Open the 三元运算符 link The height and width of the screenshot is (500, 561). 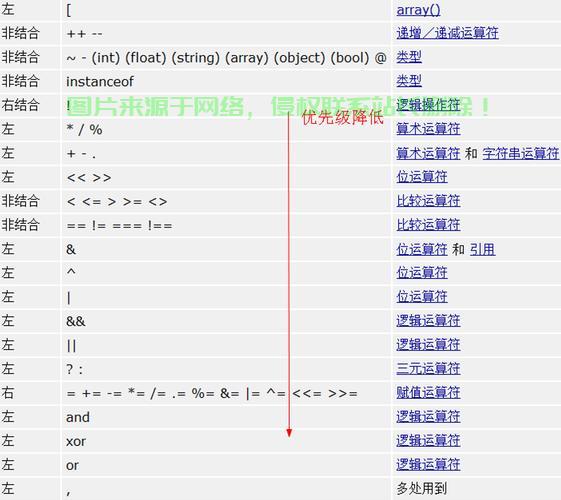click(x=428, y=369)
